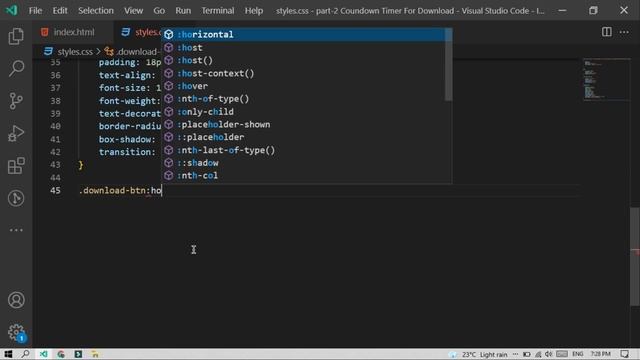The width and height of the screenshot is (640, 360).
Task: Open the Edit menu
Action: pyautogui.click(x=60, y=11)
